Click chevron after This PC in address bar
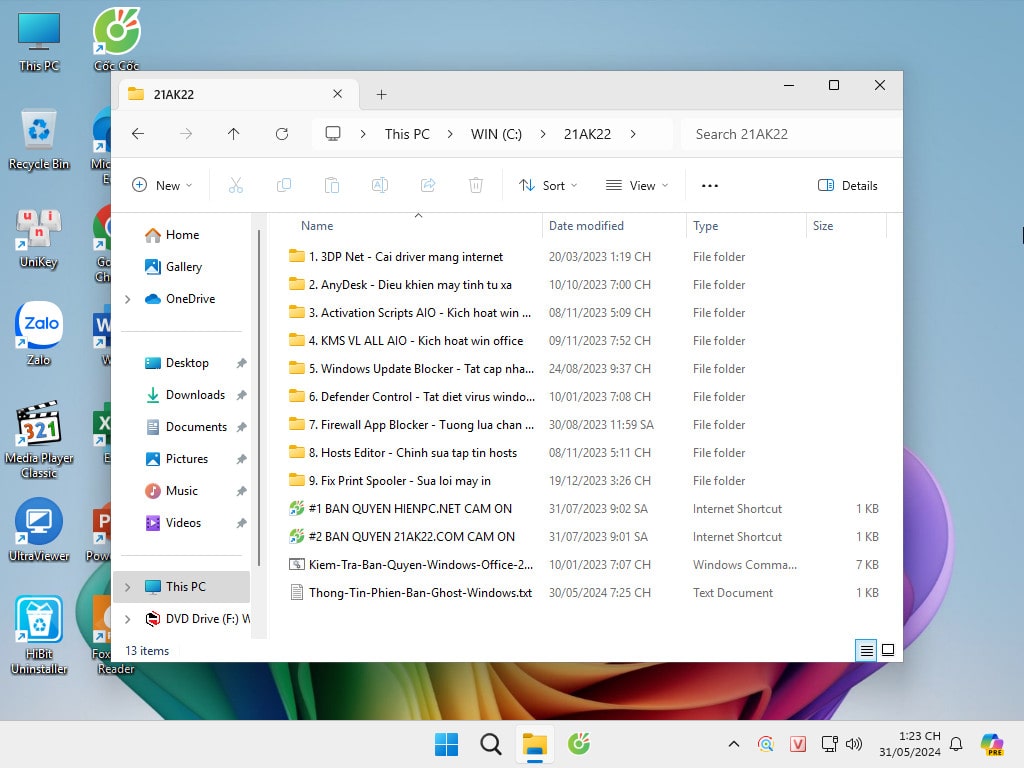Viewport: 1024px width, 768px height. (450, 134)
